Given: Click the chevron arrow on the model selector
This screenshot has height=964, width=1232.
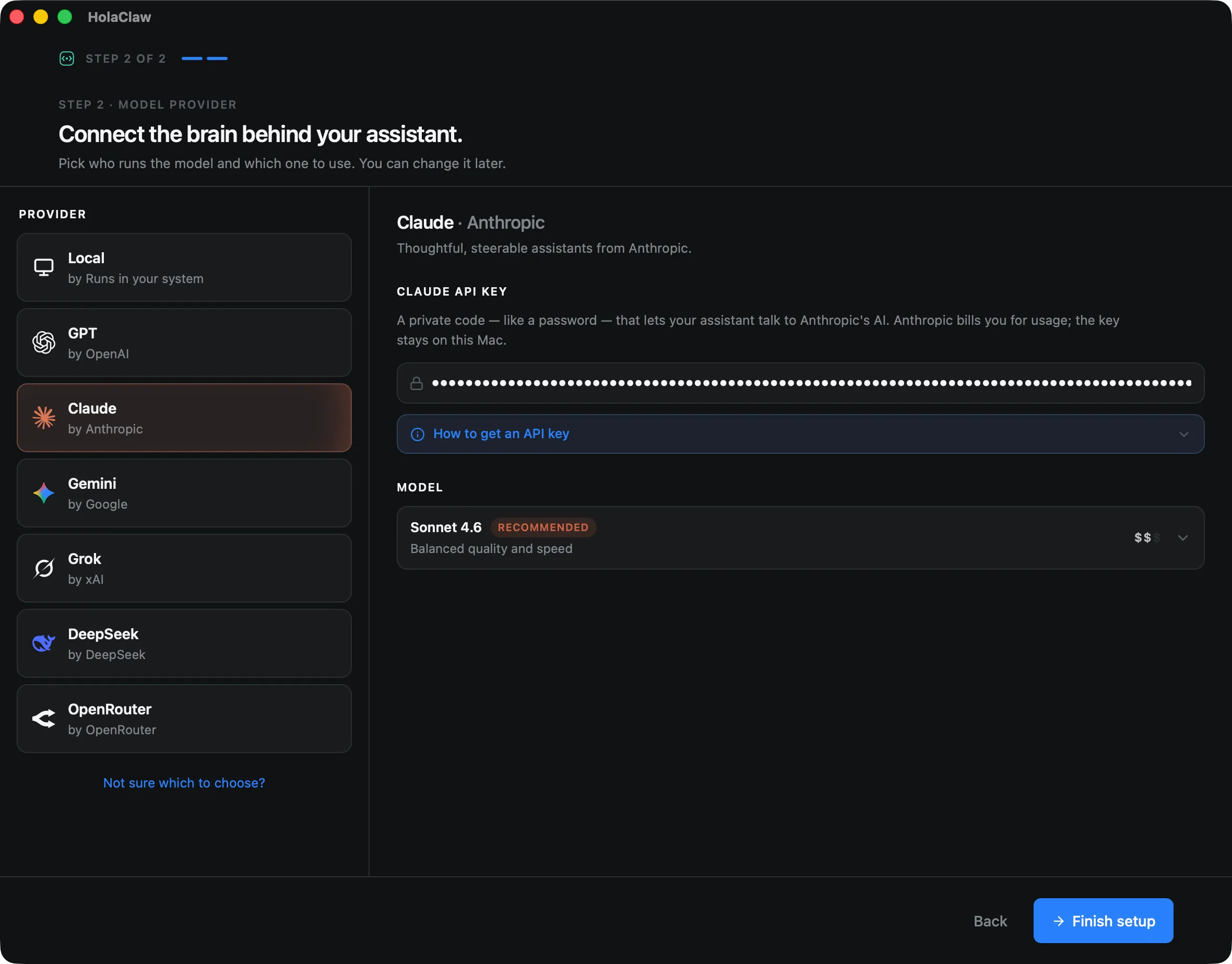Looking at the screenshot, I should [x=1183, y=537].
